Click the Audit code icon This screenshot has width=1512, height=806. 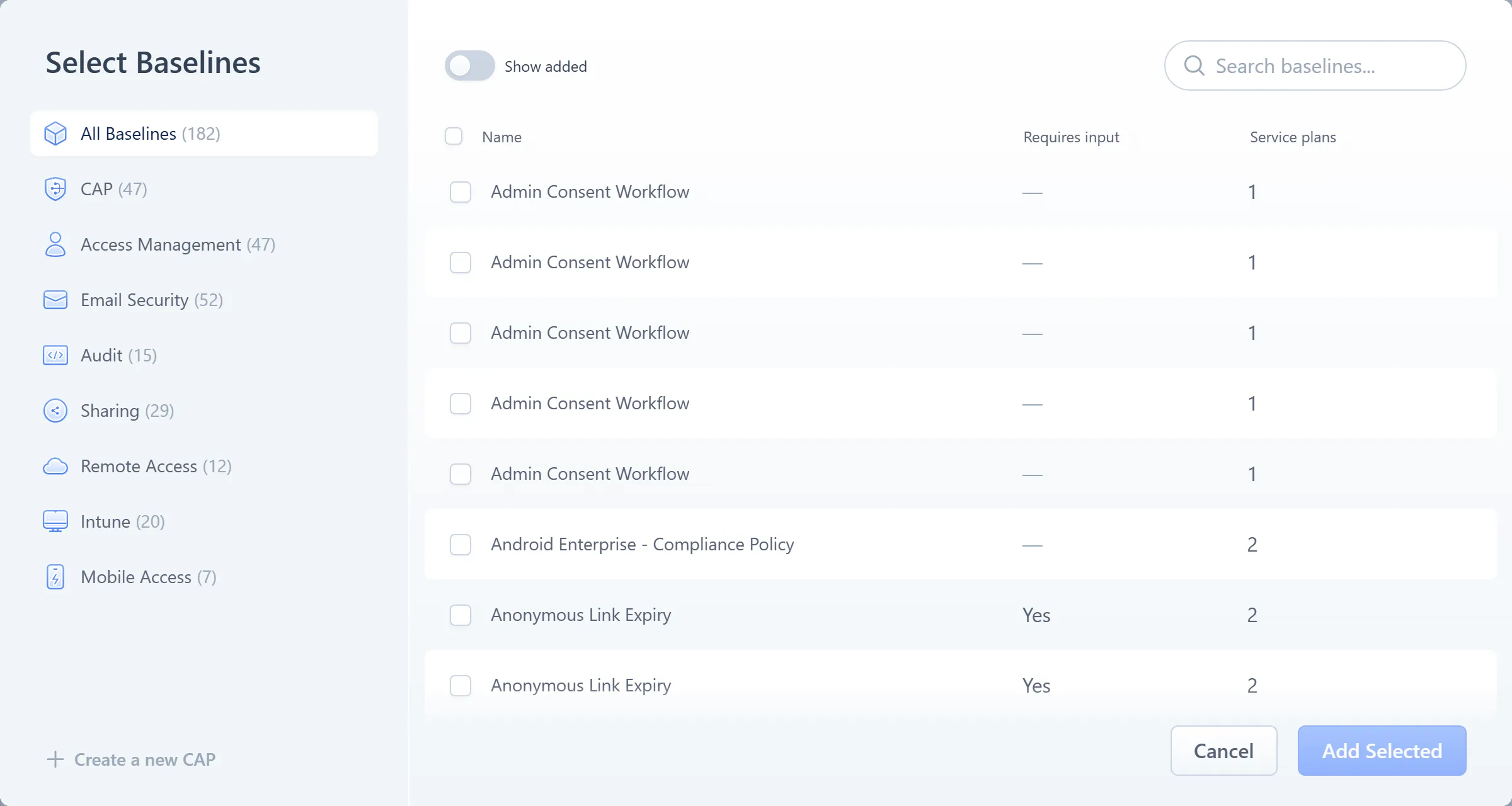point(55,355)
